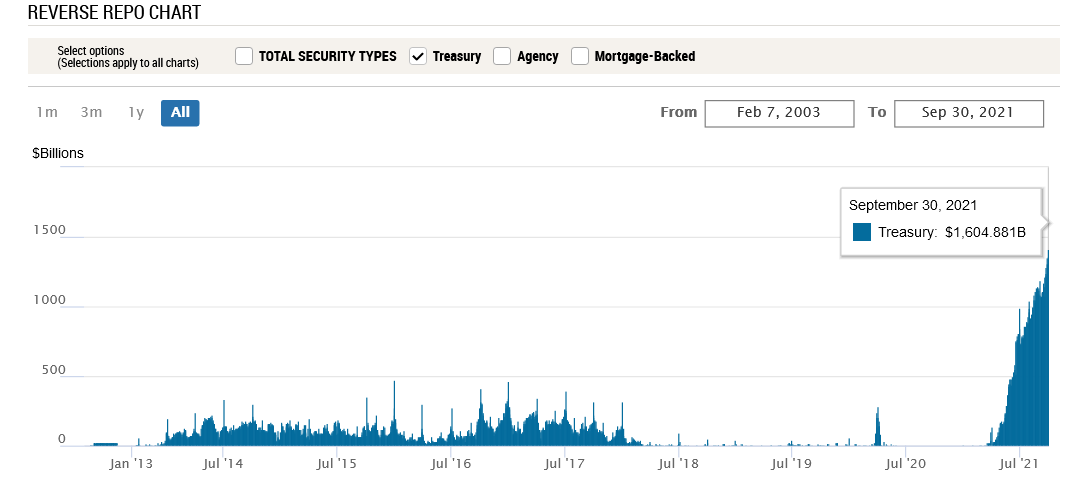Viewport: 1075px width, 495px height.
Task: Click the blue Treasury swatch in tooltip
Action: (862, 233)
